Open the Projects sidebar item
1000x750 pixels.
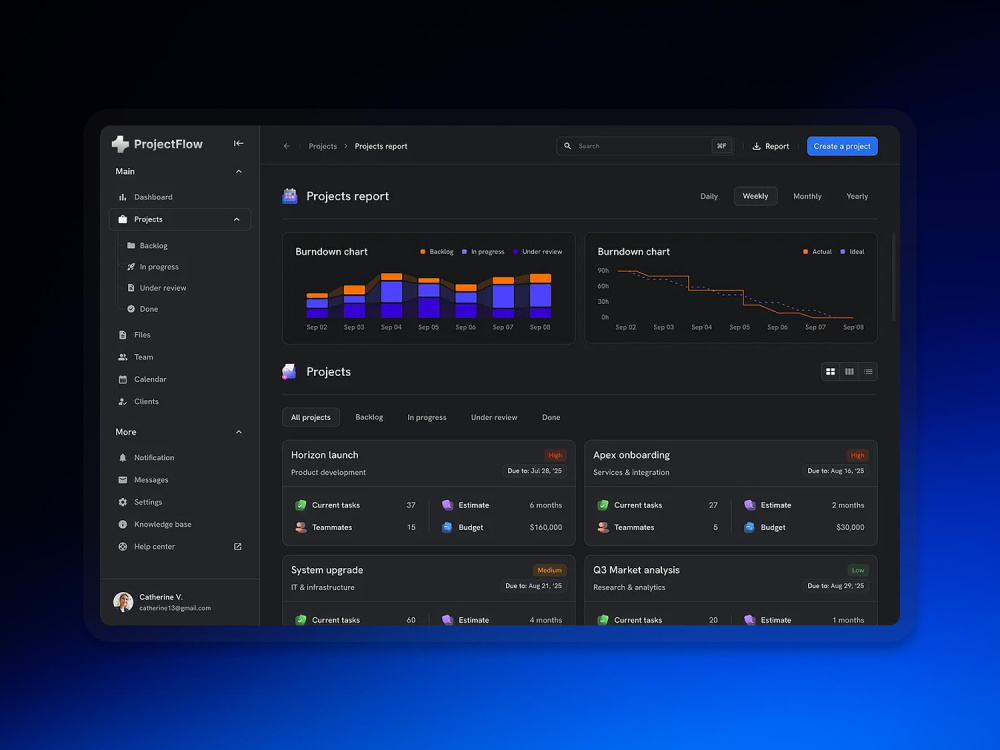click(x=180, y=219)
